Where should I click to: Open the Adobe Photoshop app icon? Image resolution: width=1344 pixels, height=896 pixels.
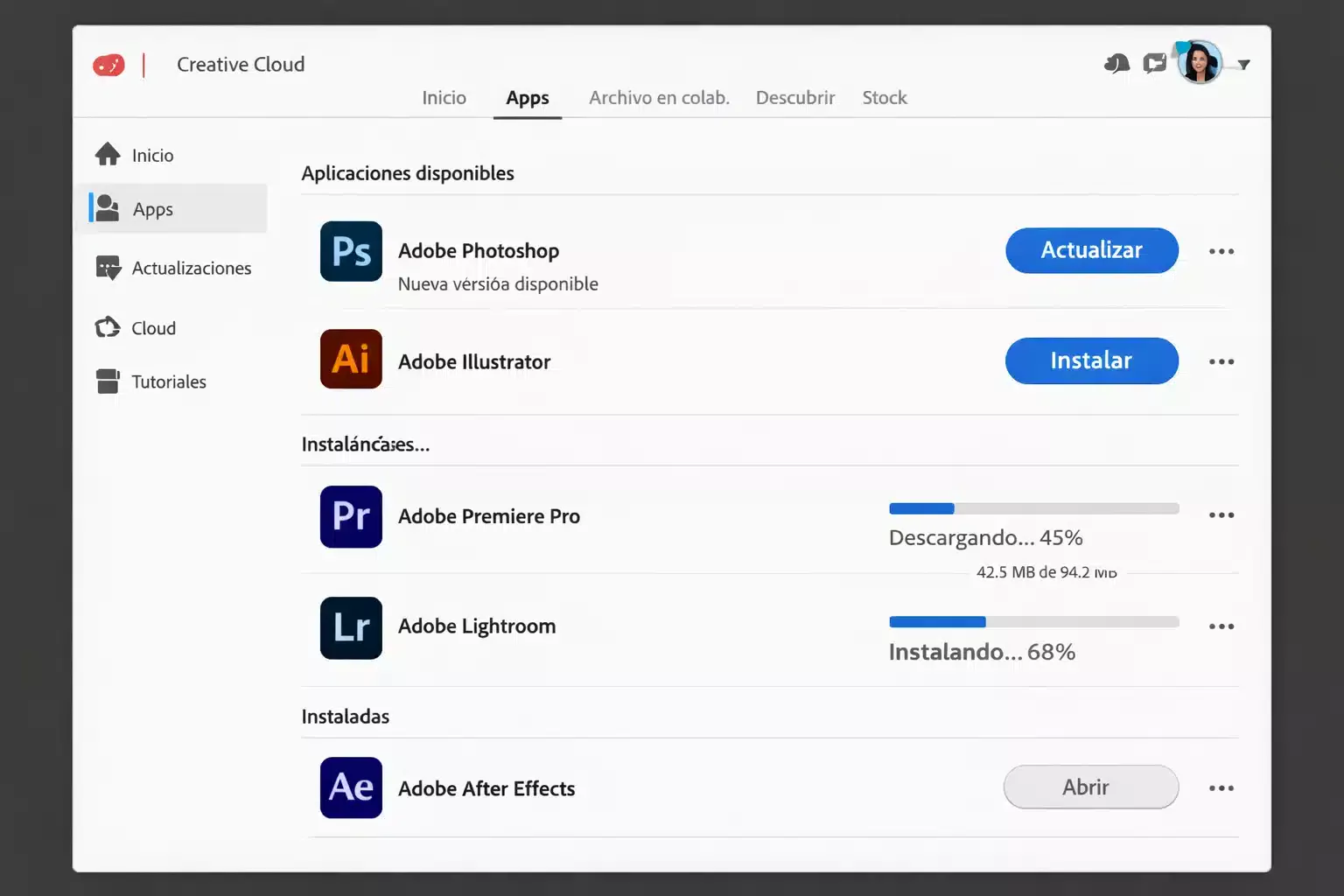pyautogui.click(x=350, y=251)
